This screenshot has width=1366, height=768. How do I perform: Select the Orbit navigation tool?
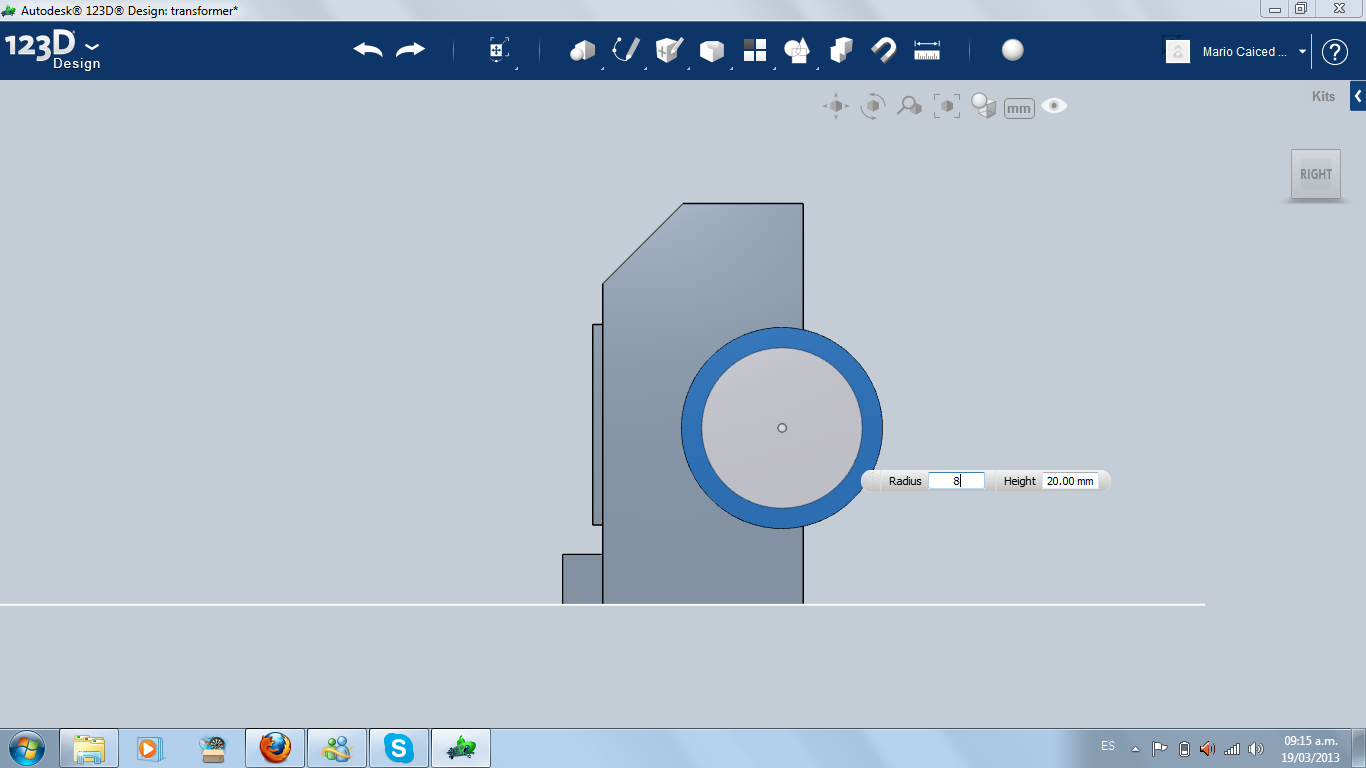coord(873,106)
